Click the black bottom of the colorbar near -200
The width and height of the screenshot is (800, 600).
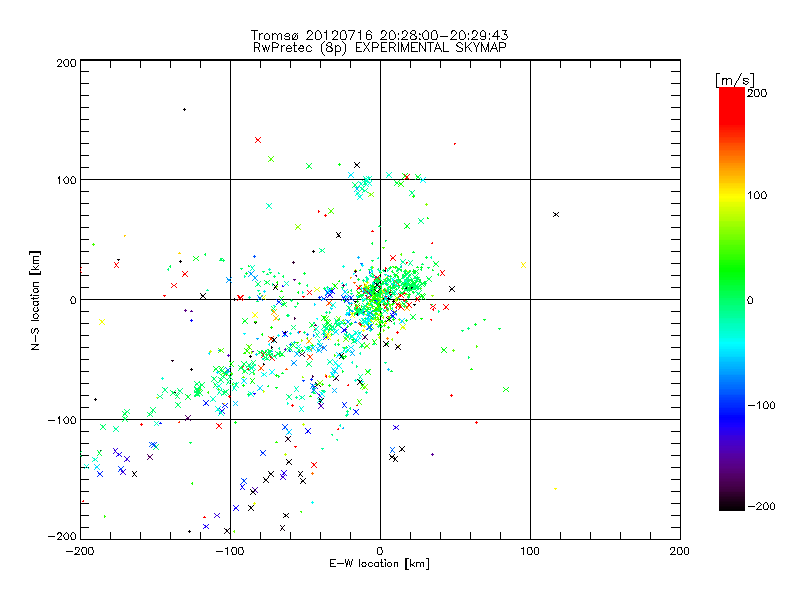tap(732, 504)
